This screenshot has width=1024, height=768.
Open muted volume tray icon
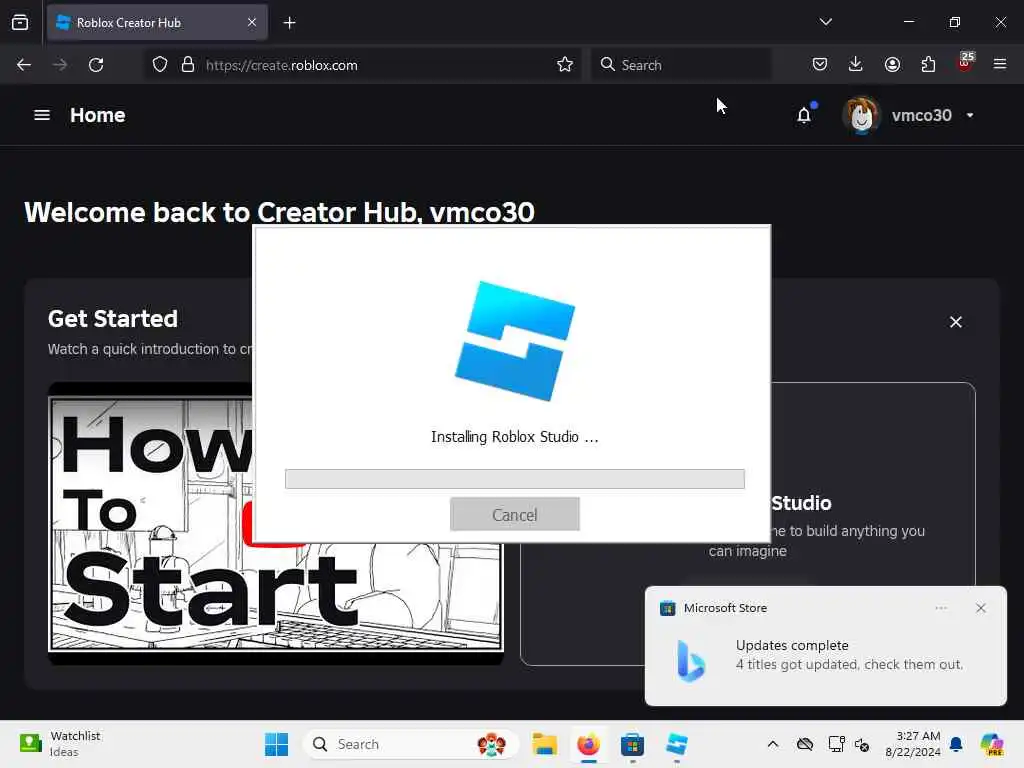tap(862, 744)
